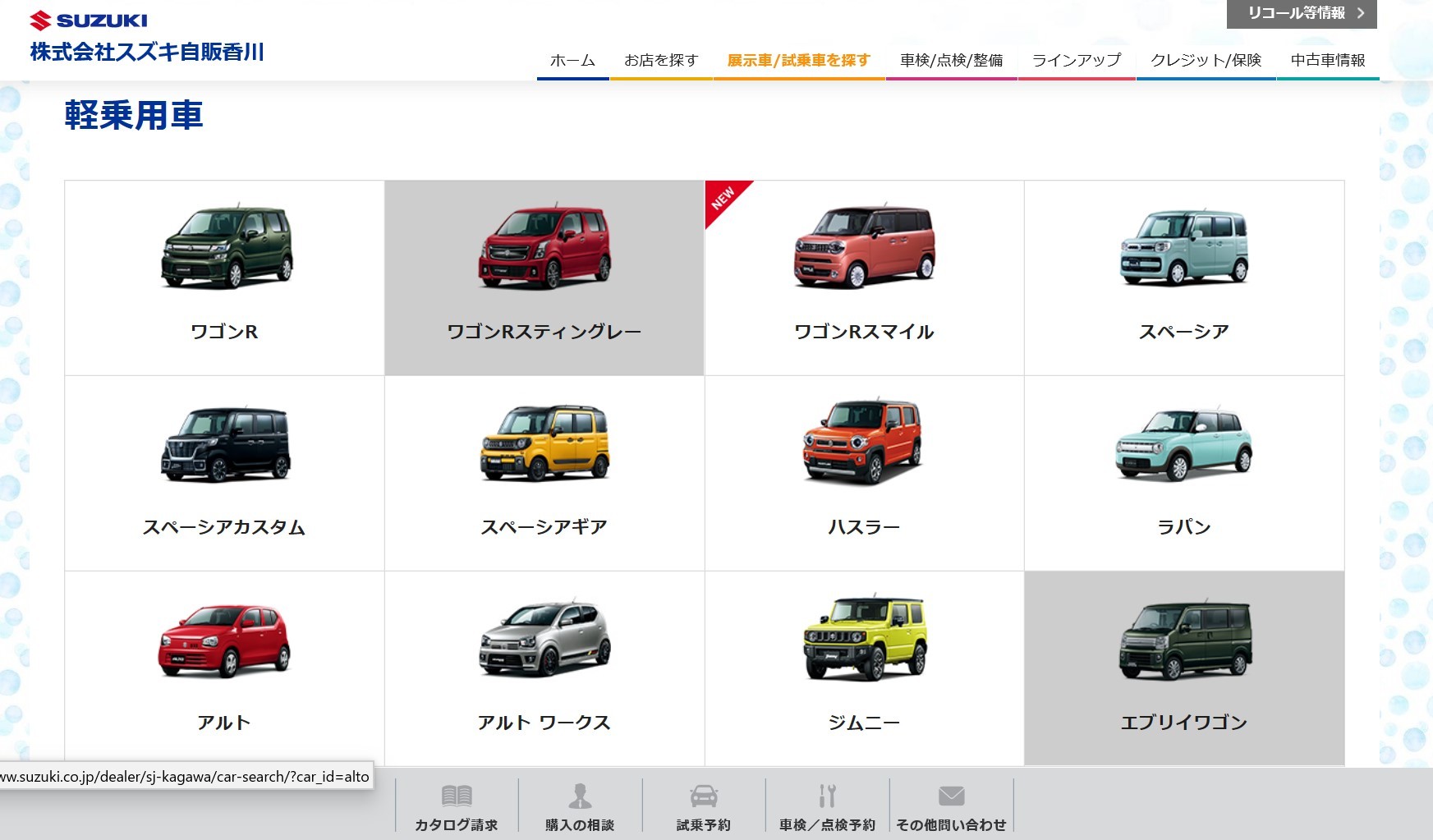Open the クレジット/保険 menu tab
1433x840 pixels.
[x=1206, y=61]
